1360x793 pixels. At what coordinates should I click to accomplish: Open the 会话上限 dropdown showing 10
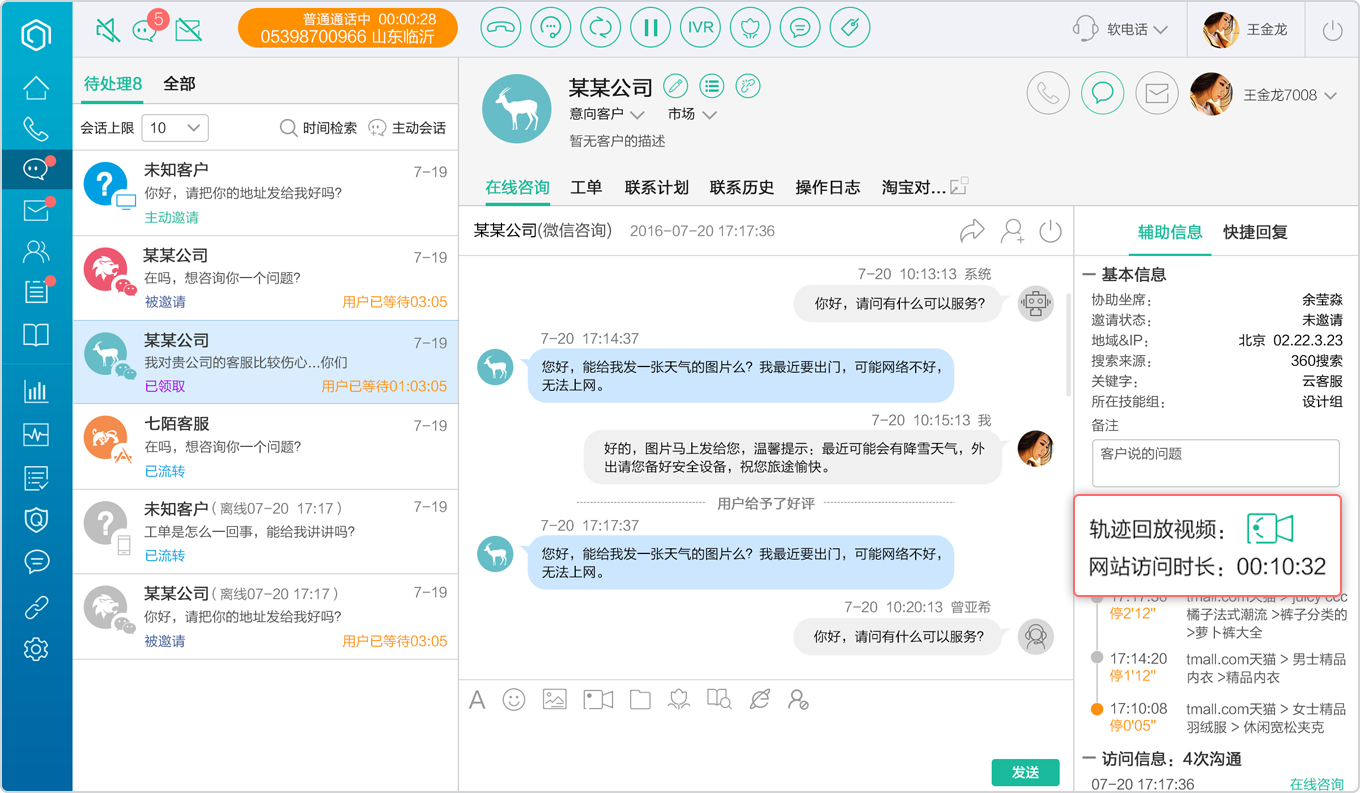point(175,128)
